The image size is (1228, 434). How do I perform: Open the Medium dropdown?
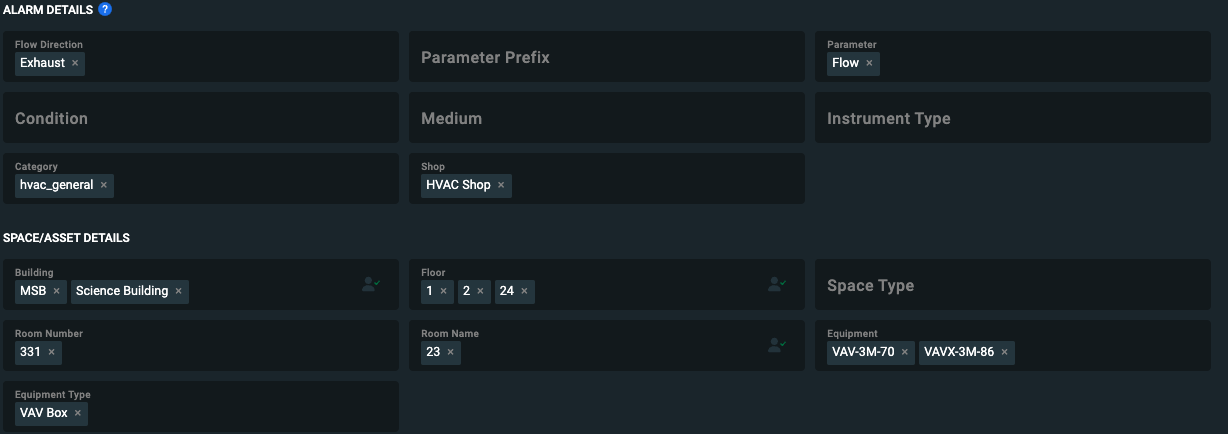pyautogui.click(x=606, y=118)
